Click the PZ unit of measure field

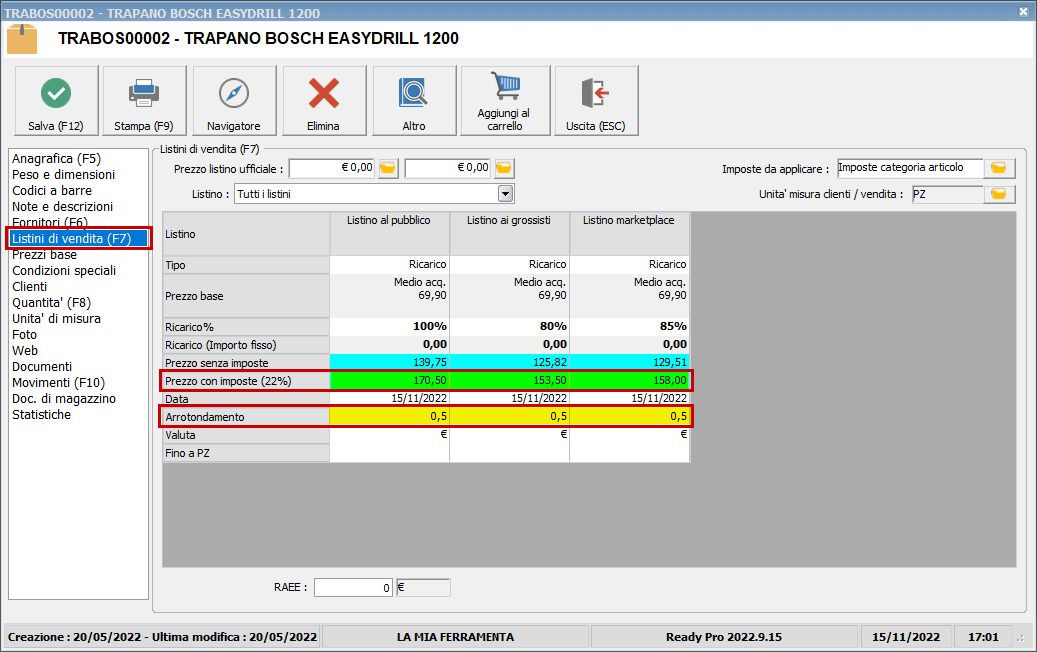[947, 194]
